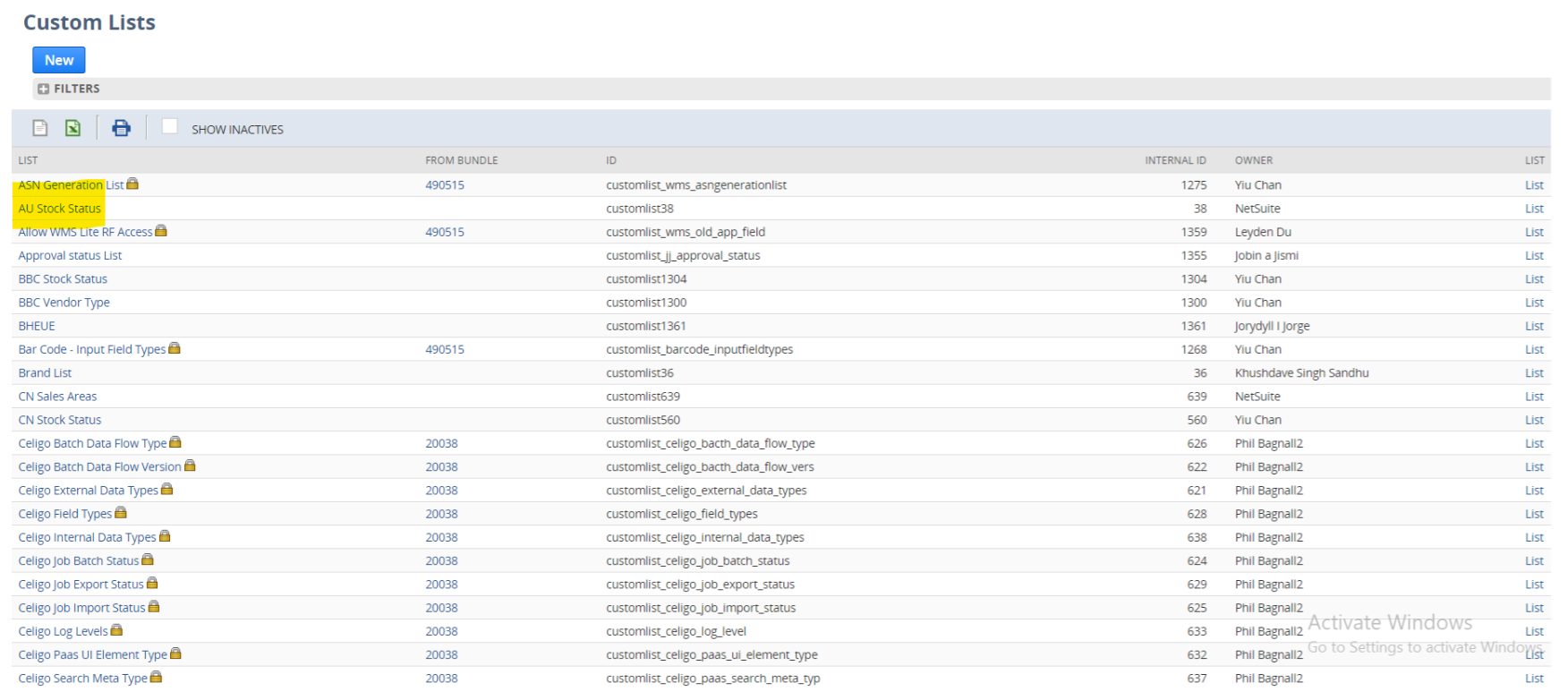The image size is (1568, 700).
Task: Open Celigo Internal Data Types
Action: click(87, 537)
